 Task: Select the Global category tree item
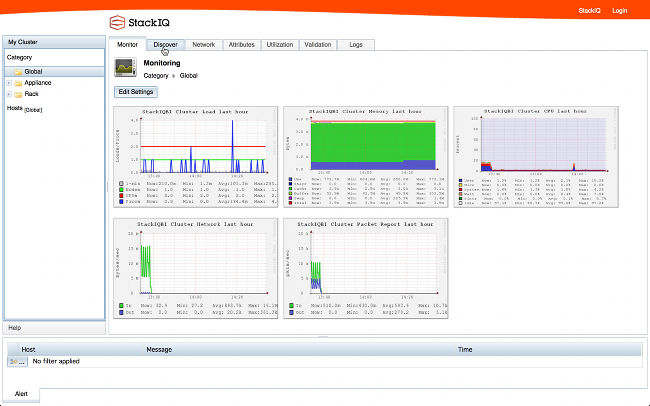click(54, 71)
